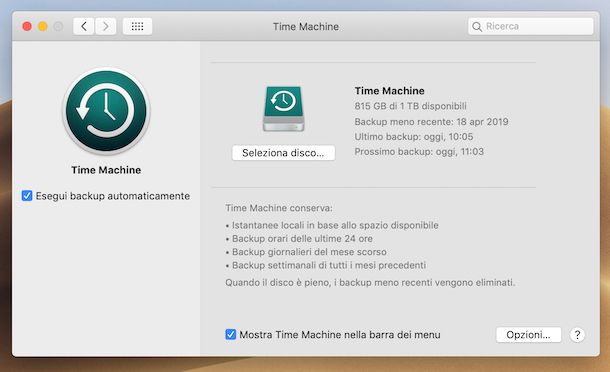Screen dimensions: 610x372
Task: Click 'Quando il disco è pieno' note
Action: pos(370,282)
